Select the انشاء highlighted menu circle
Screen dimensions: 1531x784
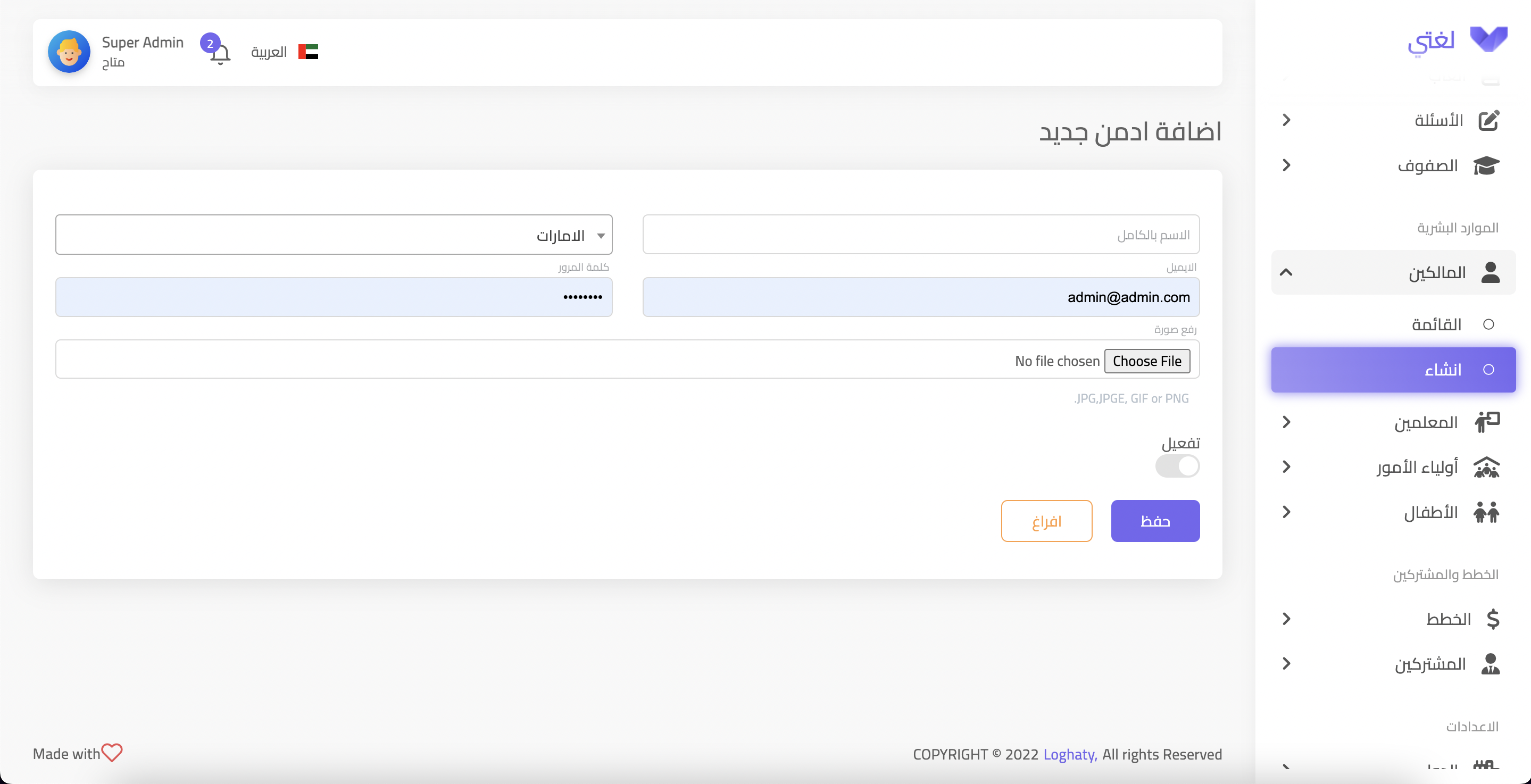1488,370
